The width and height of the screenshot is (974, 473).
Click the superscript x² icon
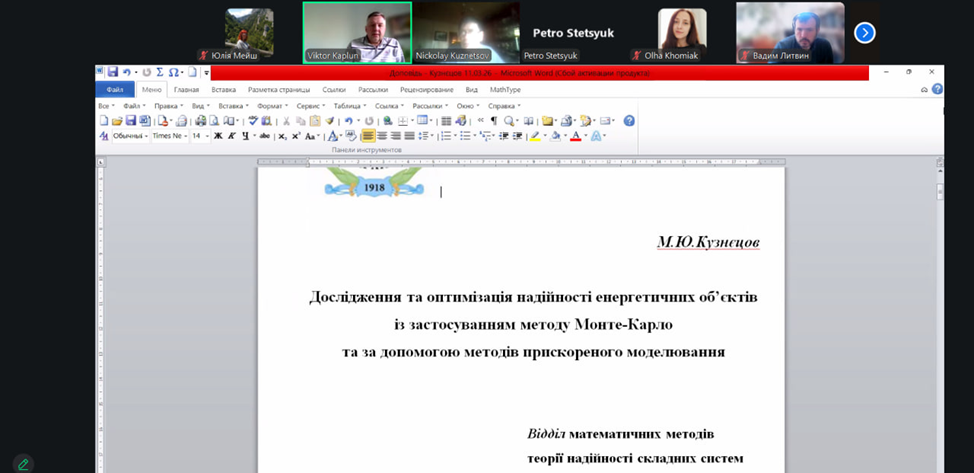(296, 136)
